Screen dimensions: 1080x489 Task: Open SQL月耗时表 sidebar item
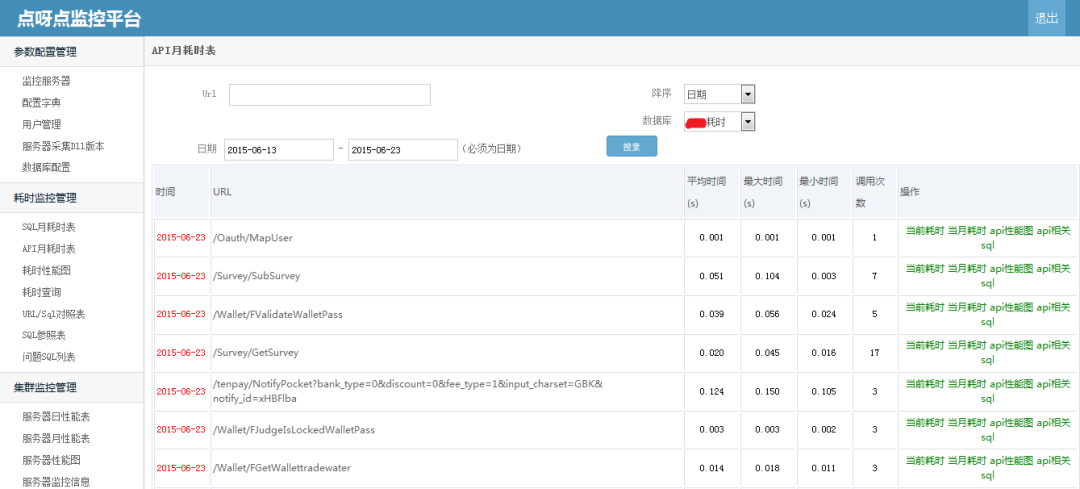coord(49,227)
